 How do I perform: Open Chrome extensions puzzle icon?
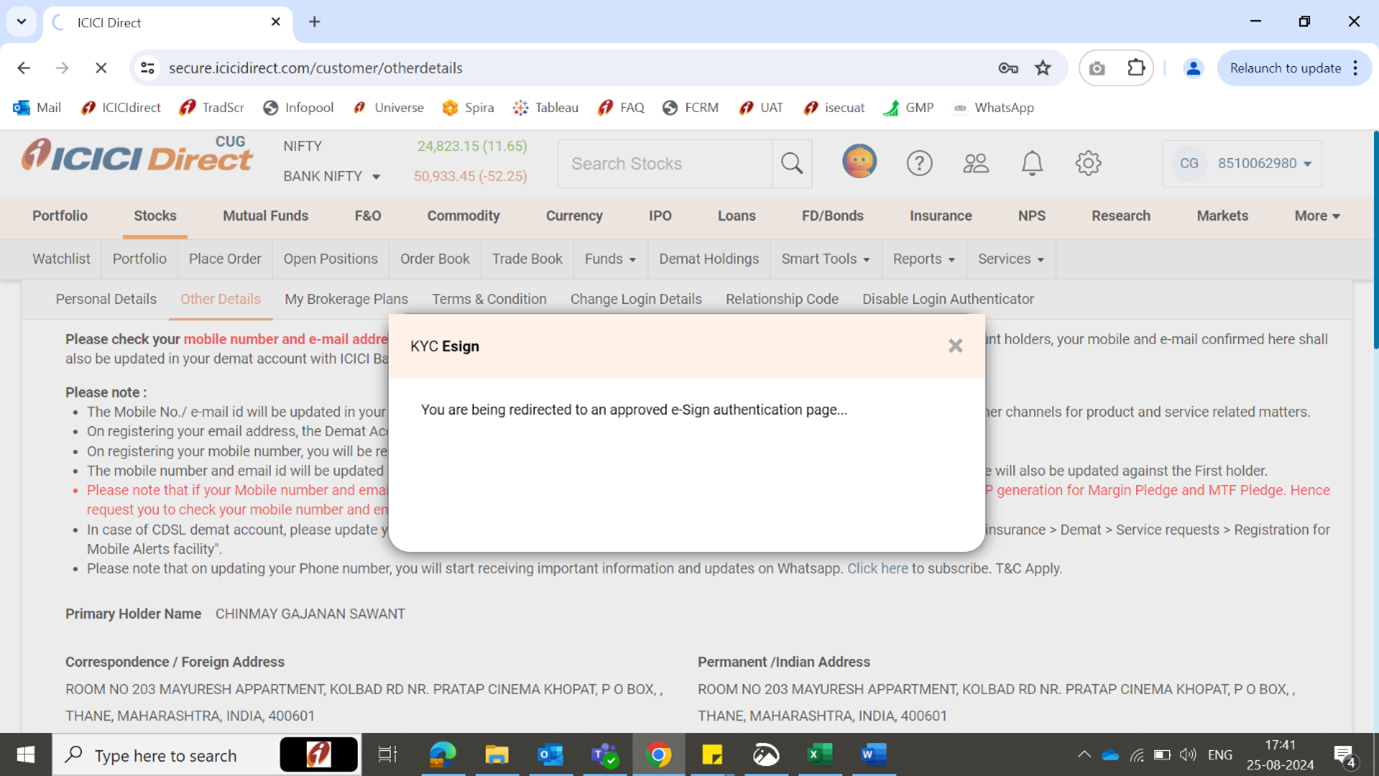point(1136,68)
